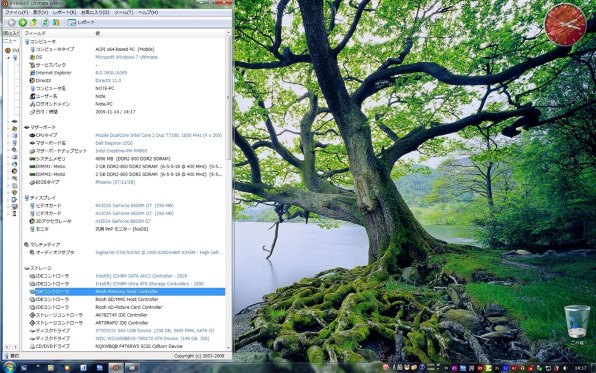
Task: Open the Dell Inspiron 1520 link
Action: [114, 143]
